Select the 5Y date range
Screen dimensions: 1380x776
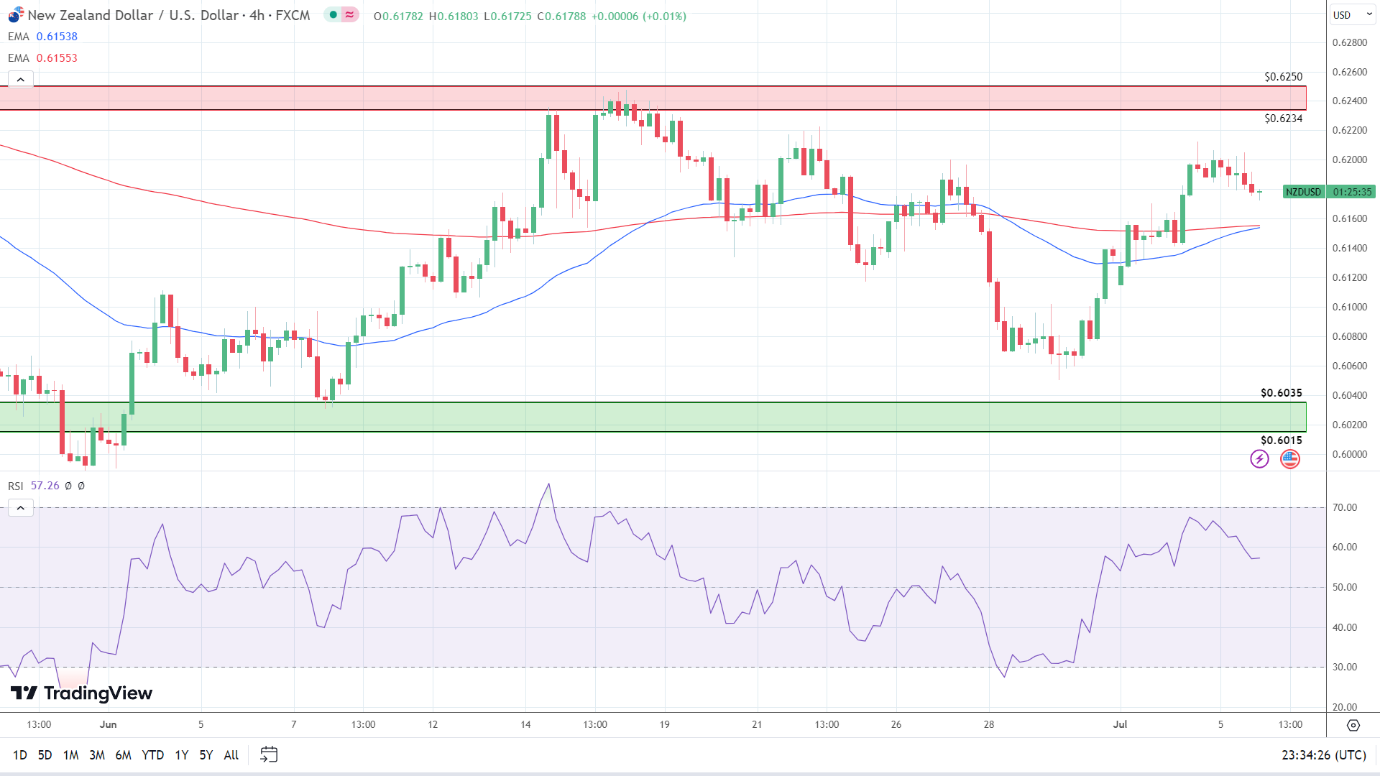coord(205,755)
